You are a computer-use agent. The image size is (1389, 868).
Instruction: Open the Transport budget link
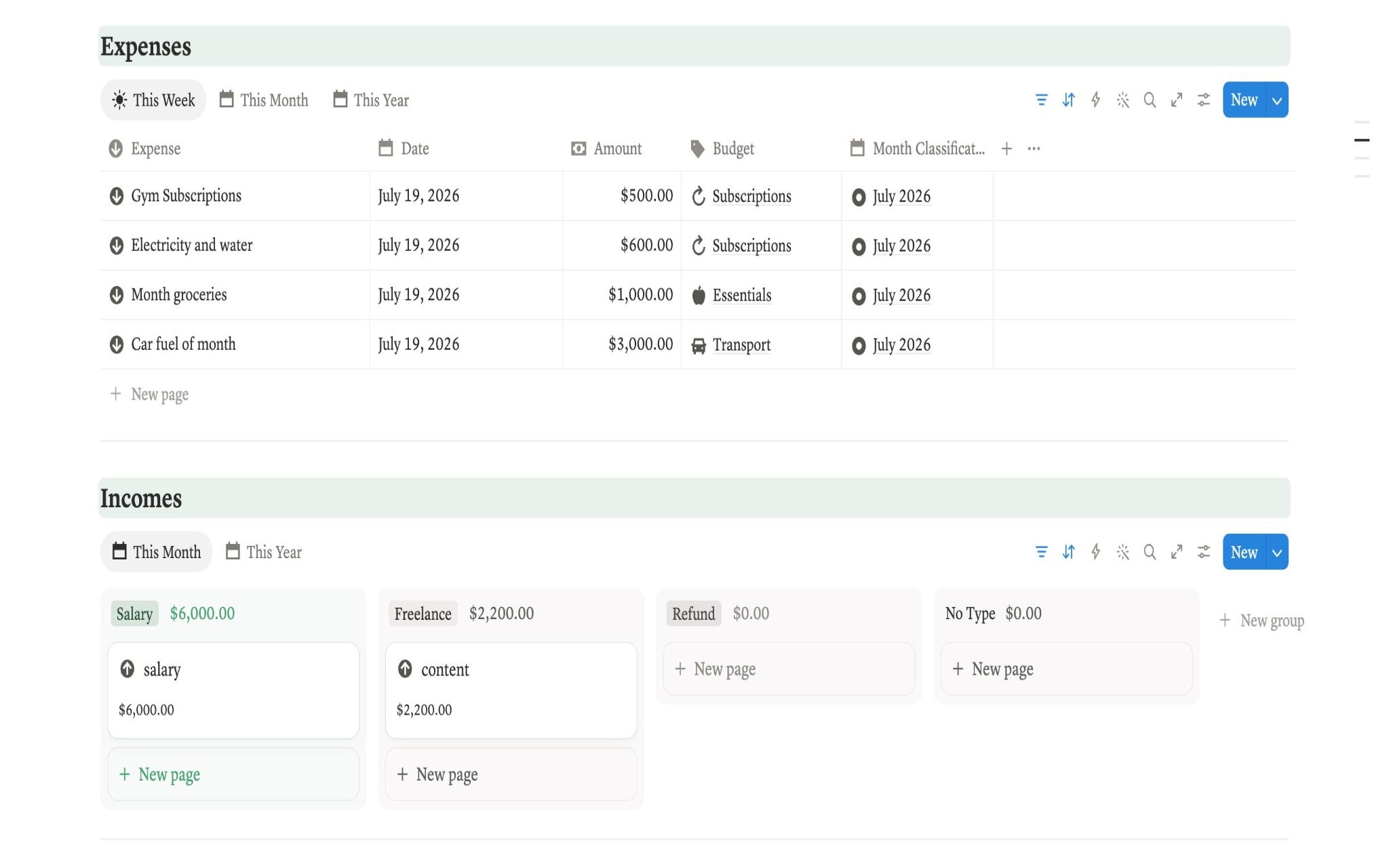[741, 344]
